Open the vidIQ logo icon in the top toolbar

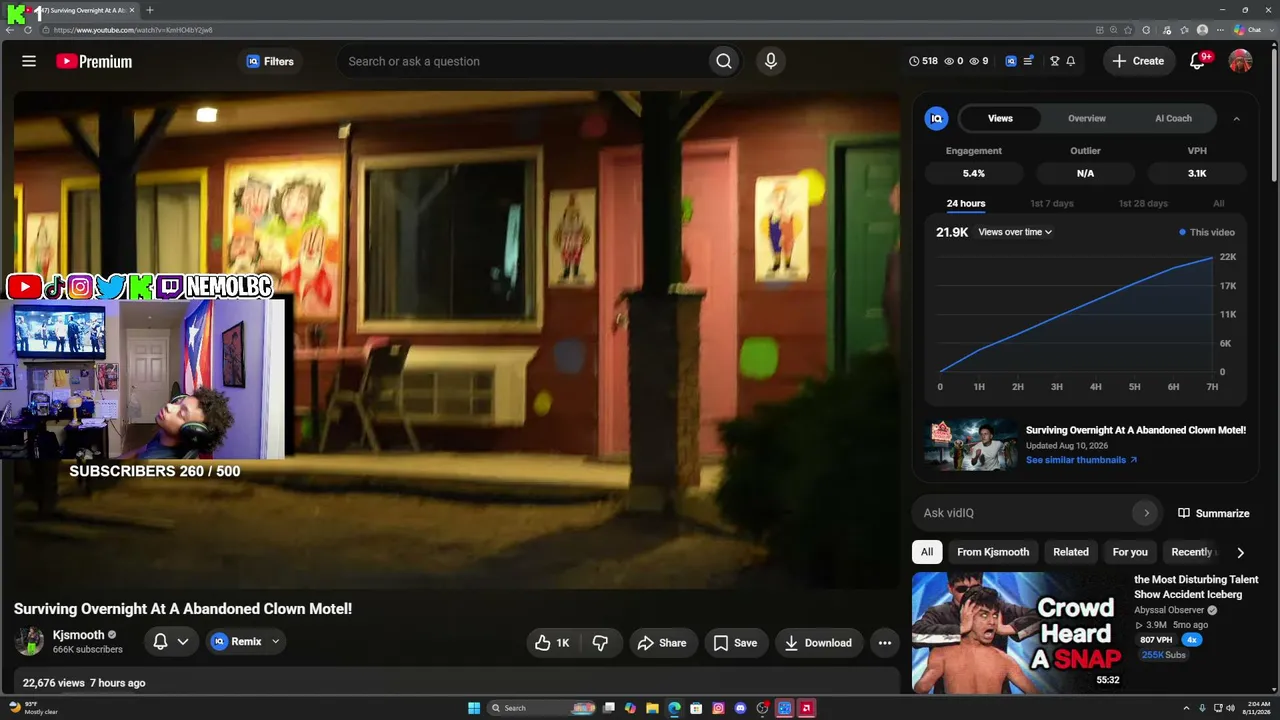1011,61
